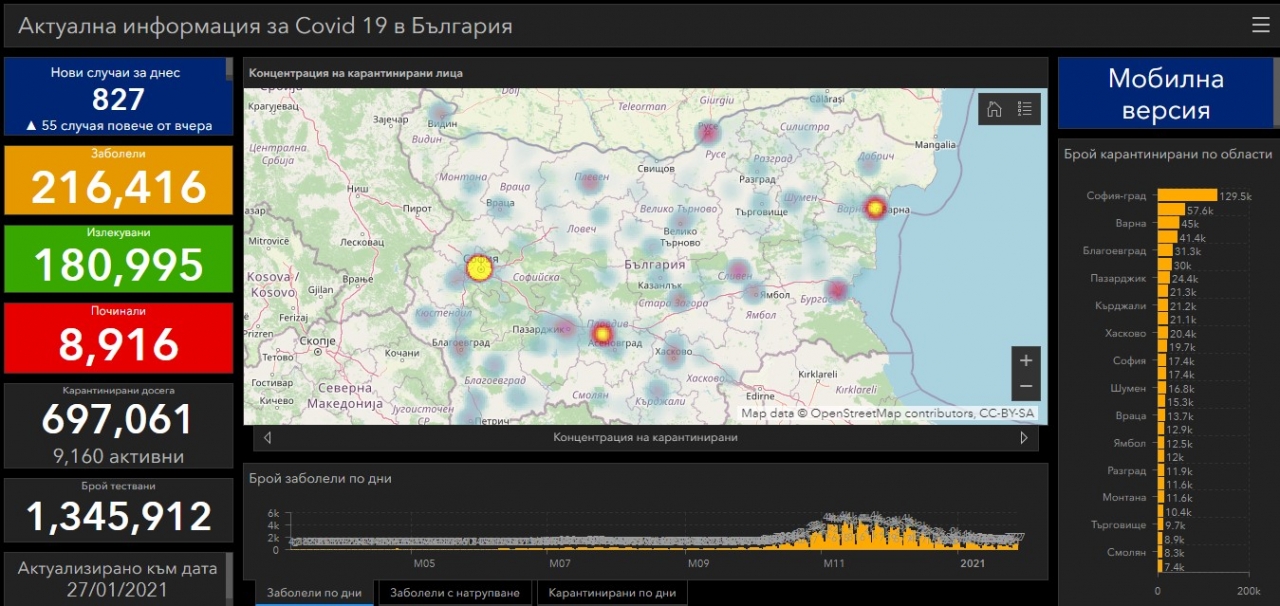Image resolution: width=1280 pixels, height=606 pixels.
Task: Click the 2021 marker on the daily chart
Action: pos(972,564)
